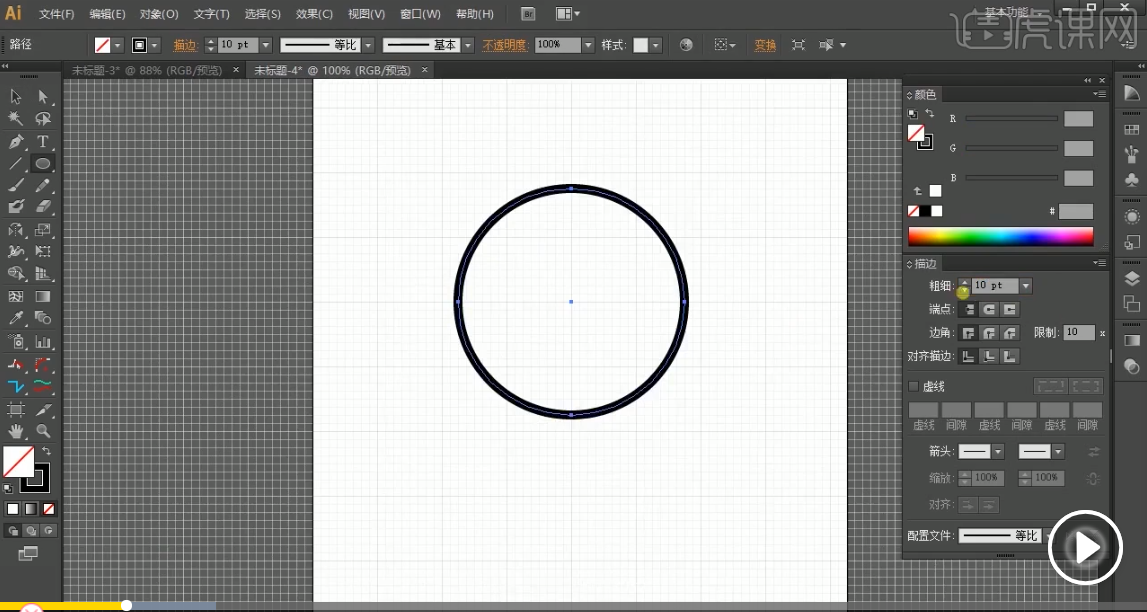This screenshot has width=1147, height=612.
Task: Select the Eraser tool
Action: tap(43, 206)
